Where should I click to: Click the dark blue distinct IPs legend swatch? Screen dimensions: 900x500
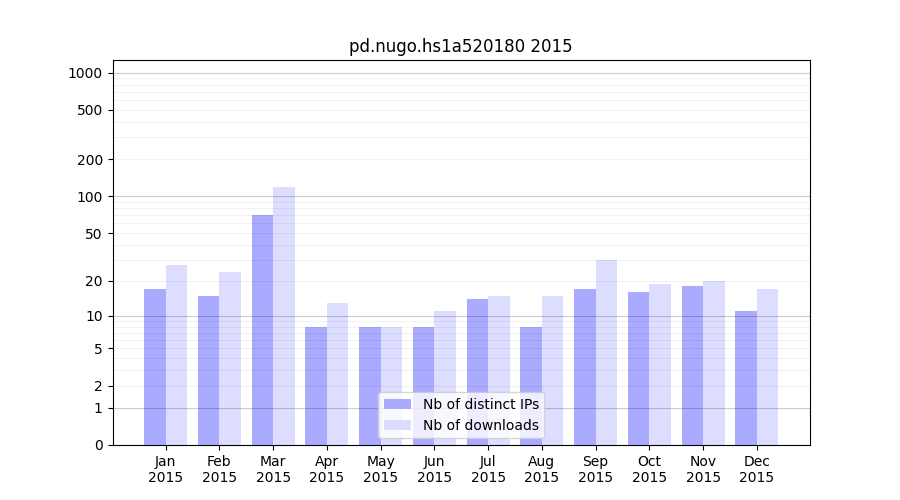coord(397,404)
